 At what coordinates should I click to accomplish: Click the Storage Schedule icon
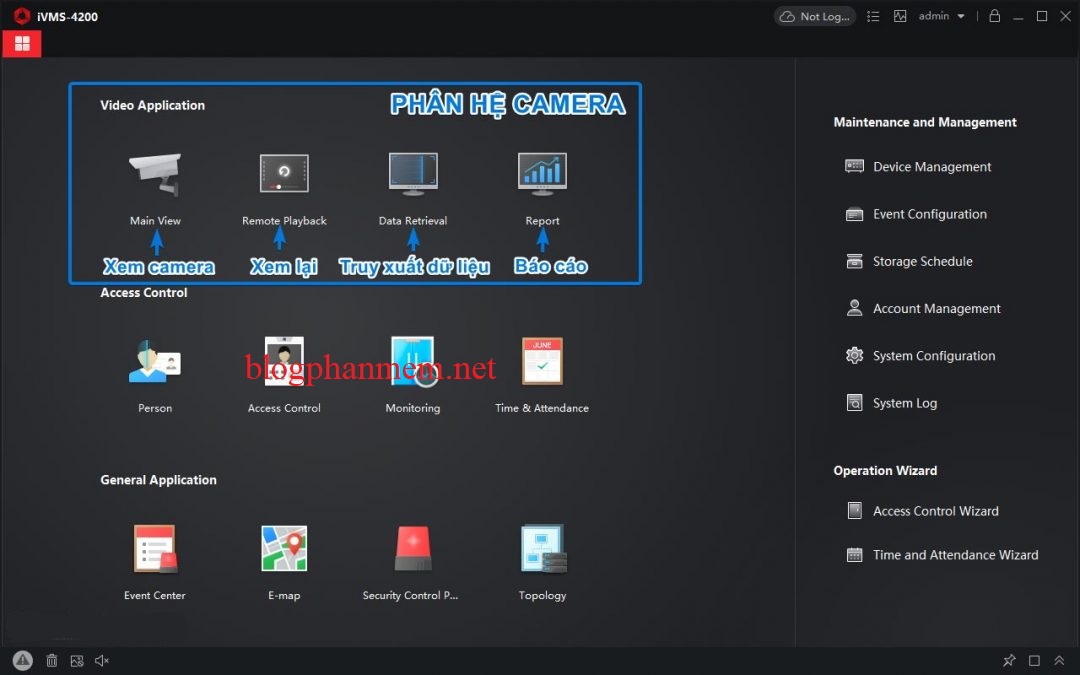(854, 261)
